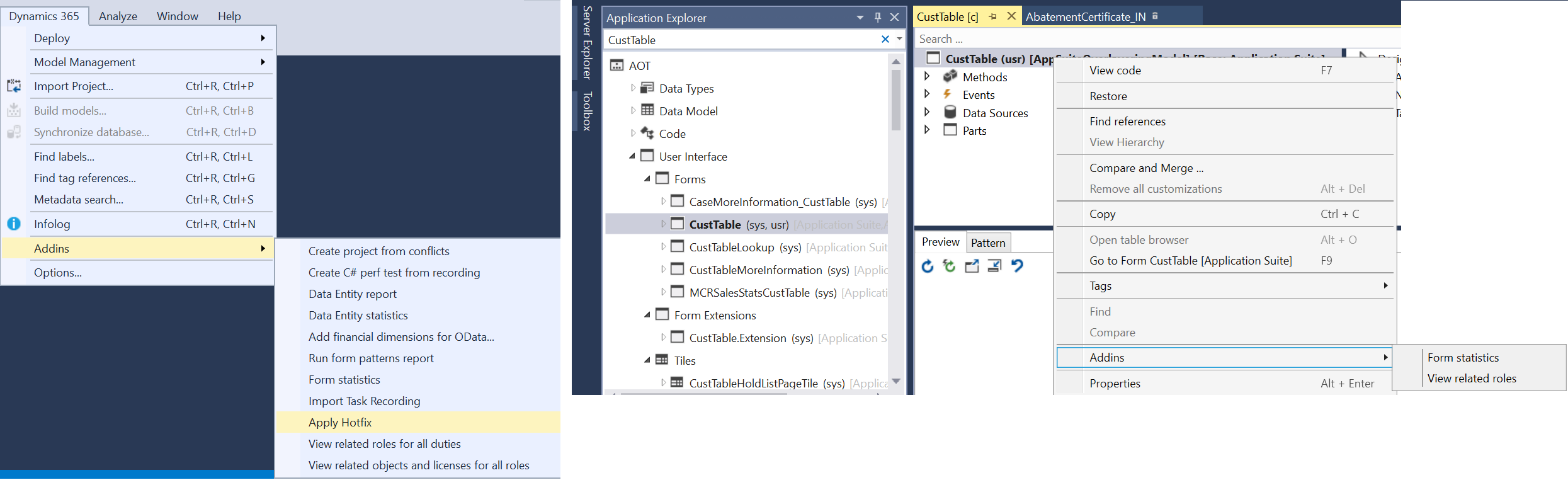Clear the CustTable filter with the X

(x=885, y=39)
